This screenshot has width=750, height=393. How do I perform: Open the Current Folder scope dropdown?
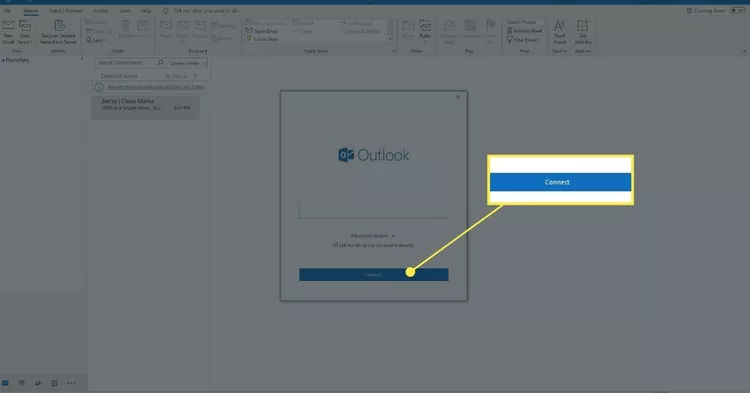(187, 63)
